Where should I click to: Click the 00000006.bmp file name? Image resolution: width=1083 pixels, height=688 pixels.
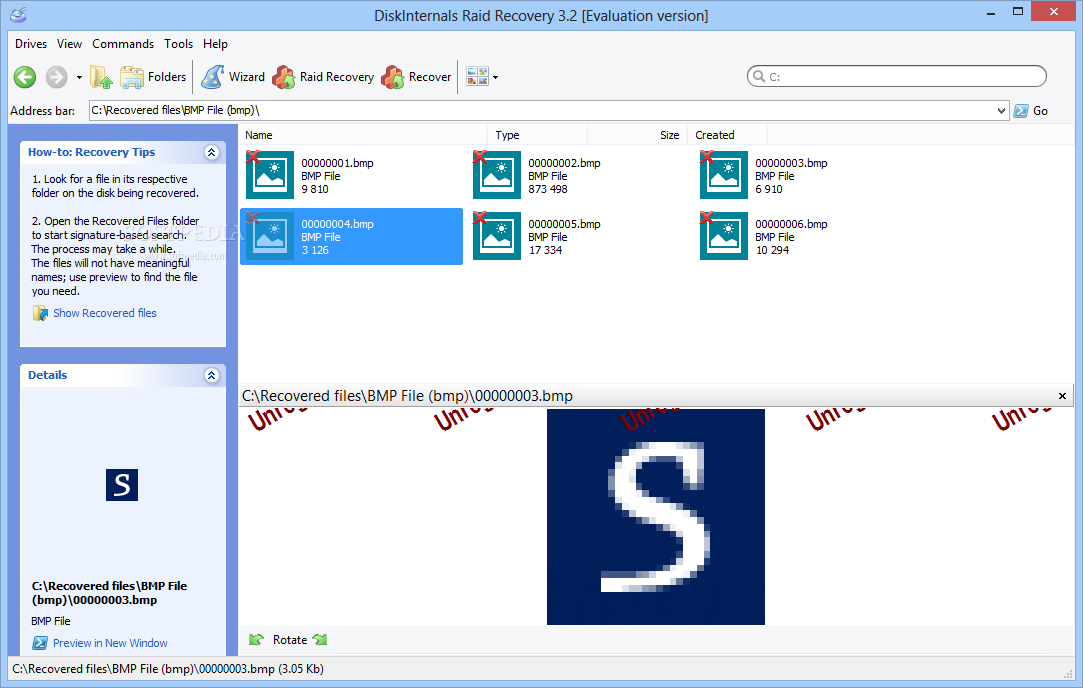point(791,224)
